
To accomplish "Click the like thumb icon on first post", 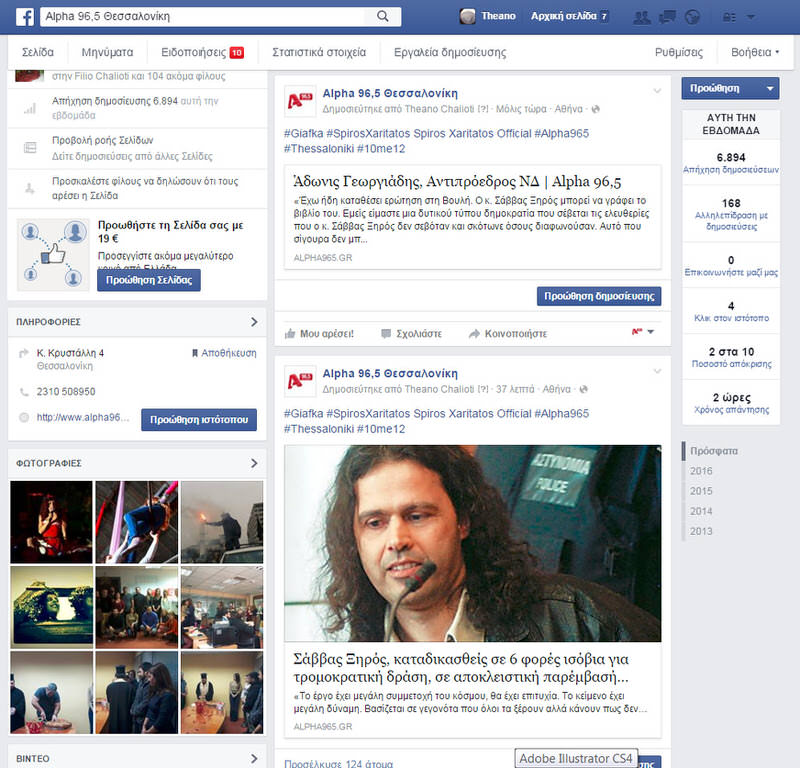I will [290, 334].
